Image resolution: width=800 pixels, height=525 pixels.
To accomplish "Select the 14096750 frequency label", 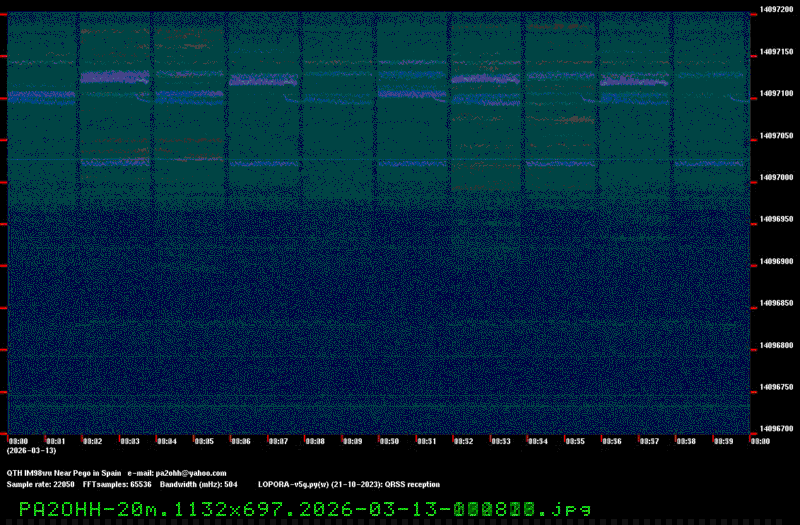I will pos(776,387).
